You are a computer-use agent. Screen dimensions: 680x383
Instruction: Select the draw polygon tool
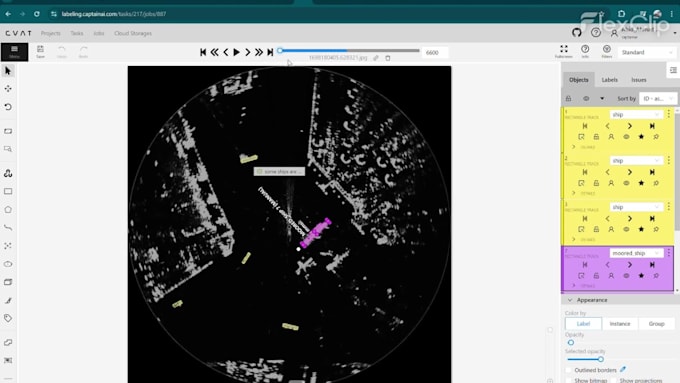coord(8,210)
